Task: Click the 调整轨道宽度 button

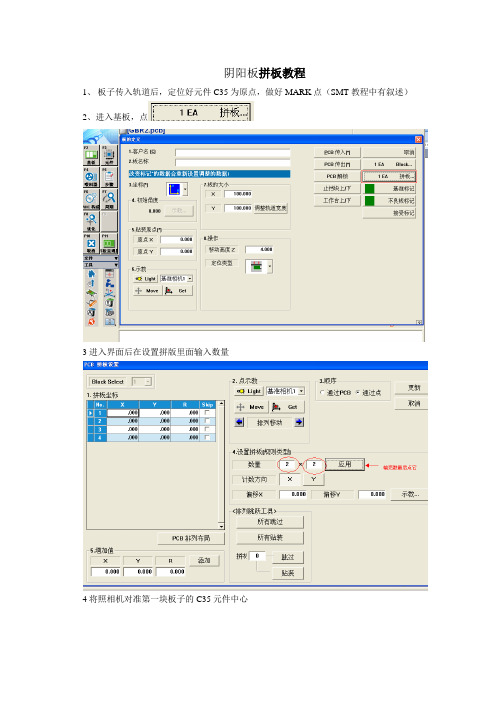Action: tap(271, 208)
